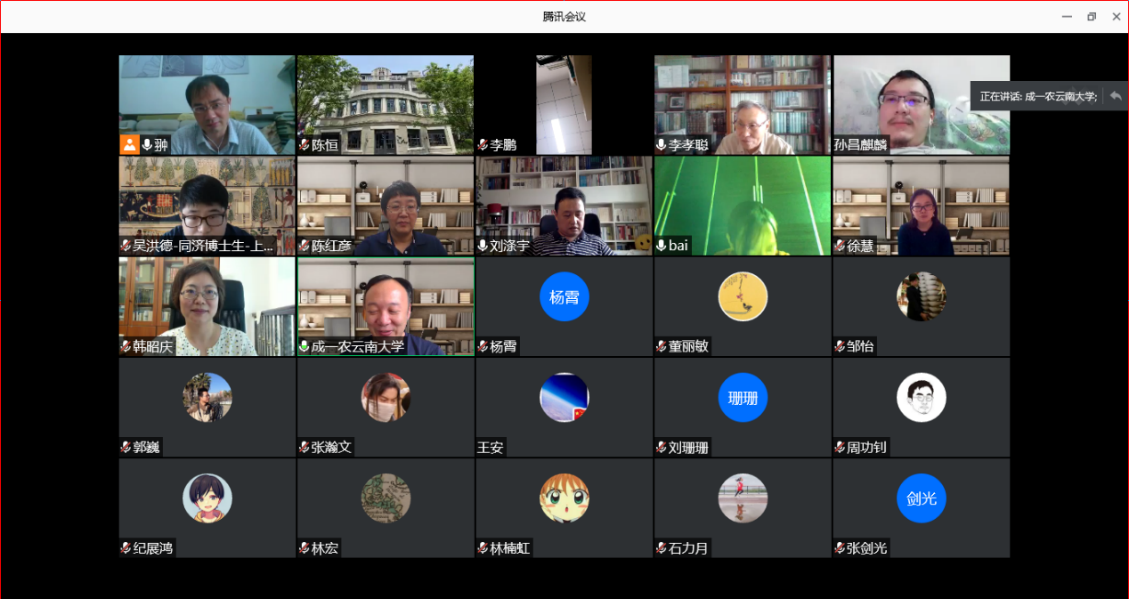Click the orange host icon on first tile
Image resolution: width=1129 pixels, height=599 pixels.
click(130, 144)
